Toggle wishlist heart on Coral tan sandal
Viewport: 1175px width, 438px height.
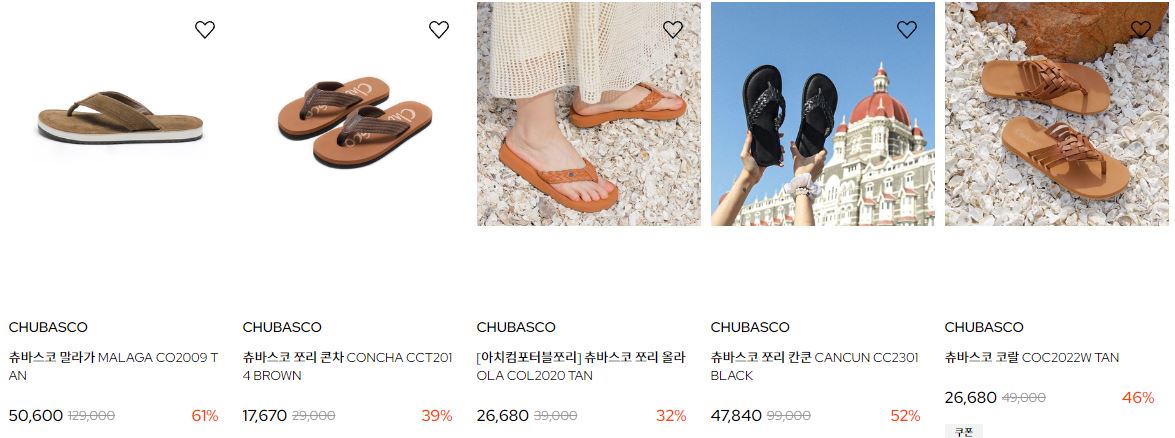tap(1141, 29)
